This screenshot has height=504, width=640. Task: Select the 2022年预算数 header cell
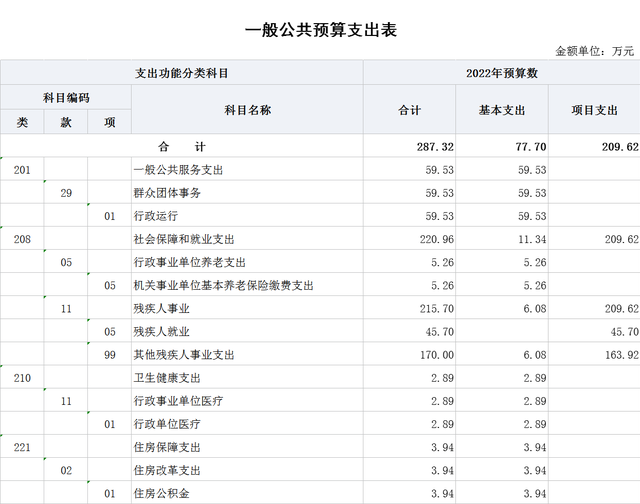point(501,73)
